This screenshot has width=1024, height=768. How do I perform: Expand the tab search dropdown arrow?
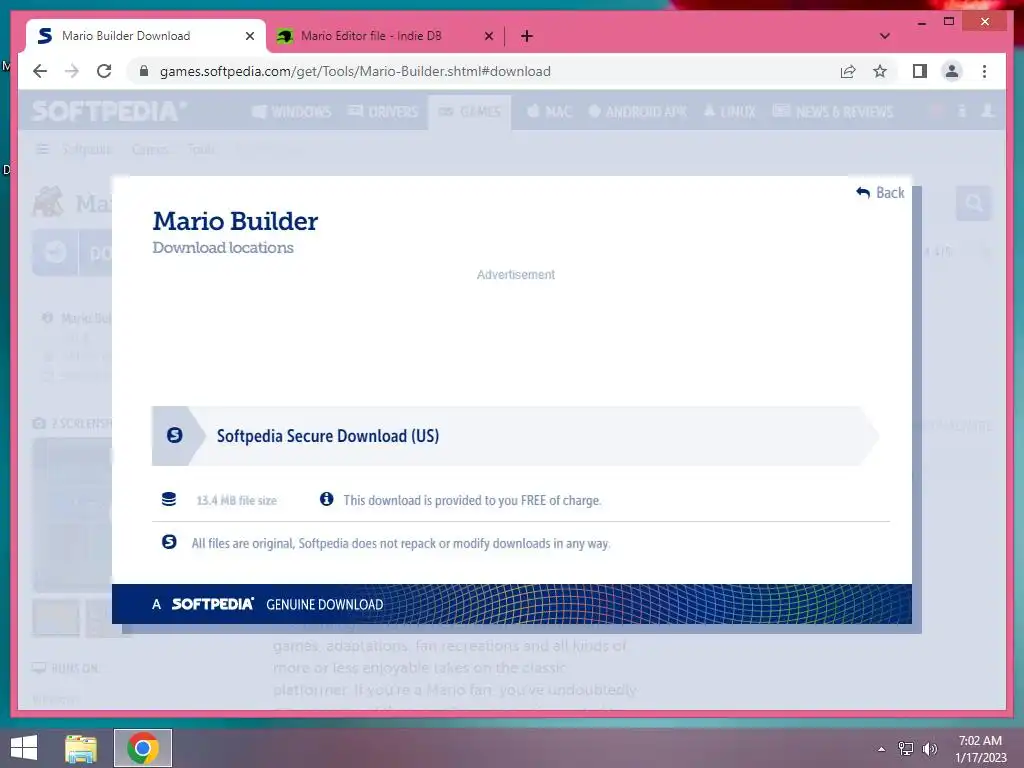[884, 36]
